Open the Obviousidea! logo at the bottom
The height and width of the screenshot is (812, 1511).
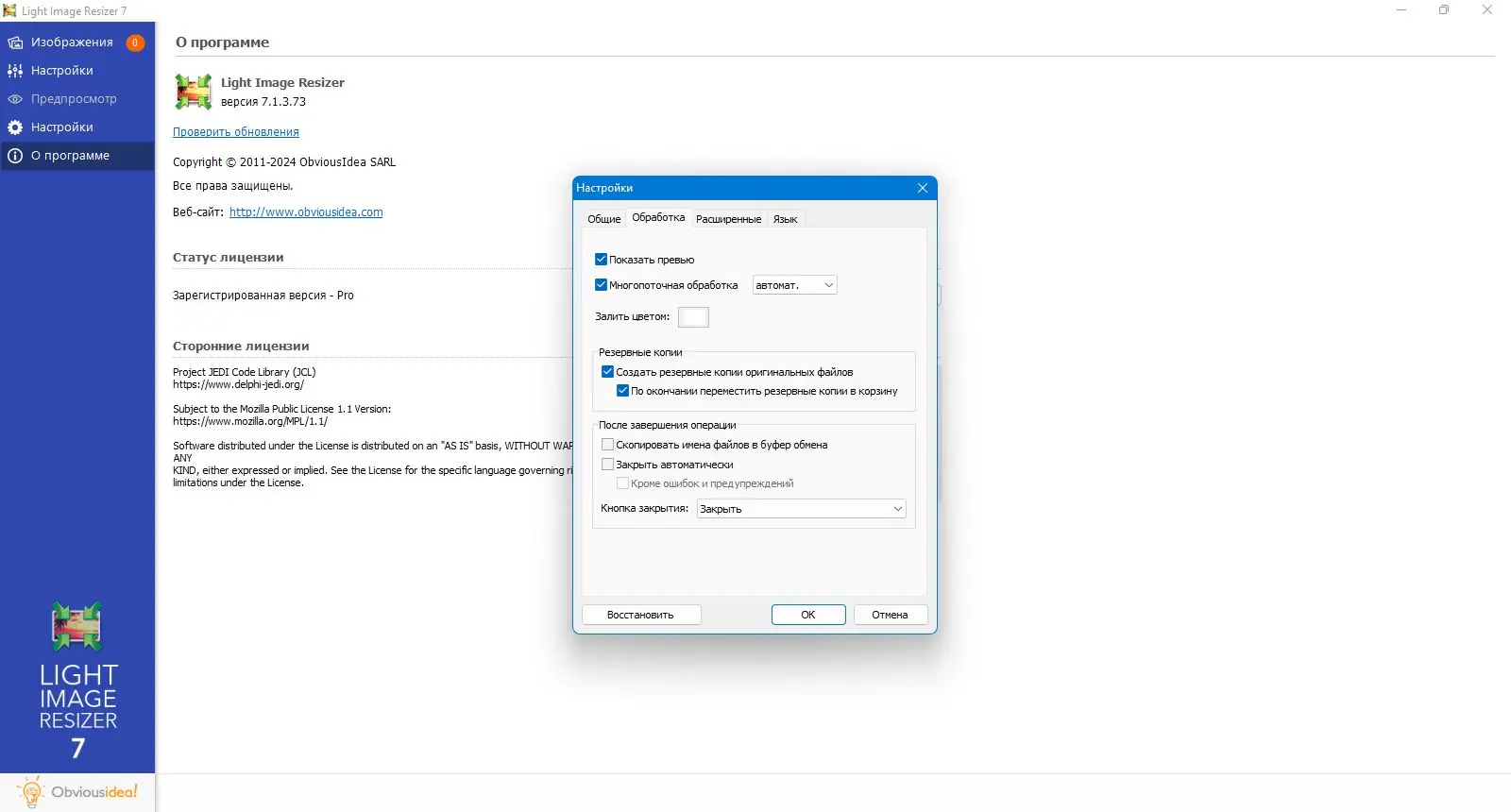(77, 792)
